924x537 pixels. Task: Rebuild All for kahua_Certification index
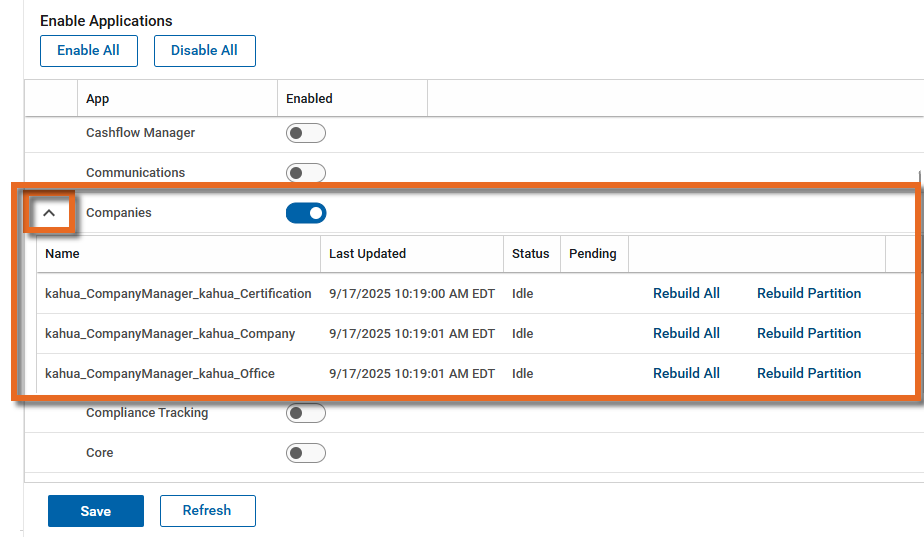pos(686,294)
